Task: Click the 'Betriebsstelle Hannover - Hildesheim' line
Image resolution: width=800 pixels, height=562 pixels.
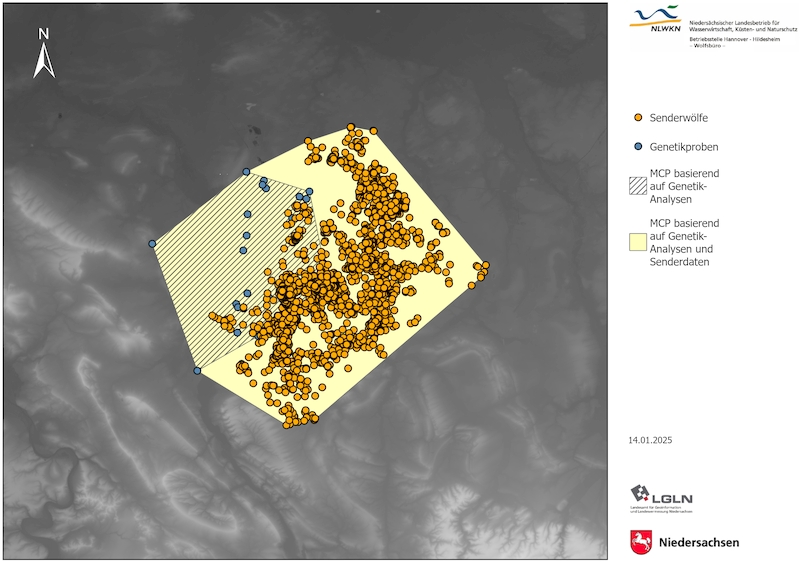Action: [737, 38]
